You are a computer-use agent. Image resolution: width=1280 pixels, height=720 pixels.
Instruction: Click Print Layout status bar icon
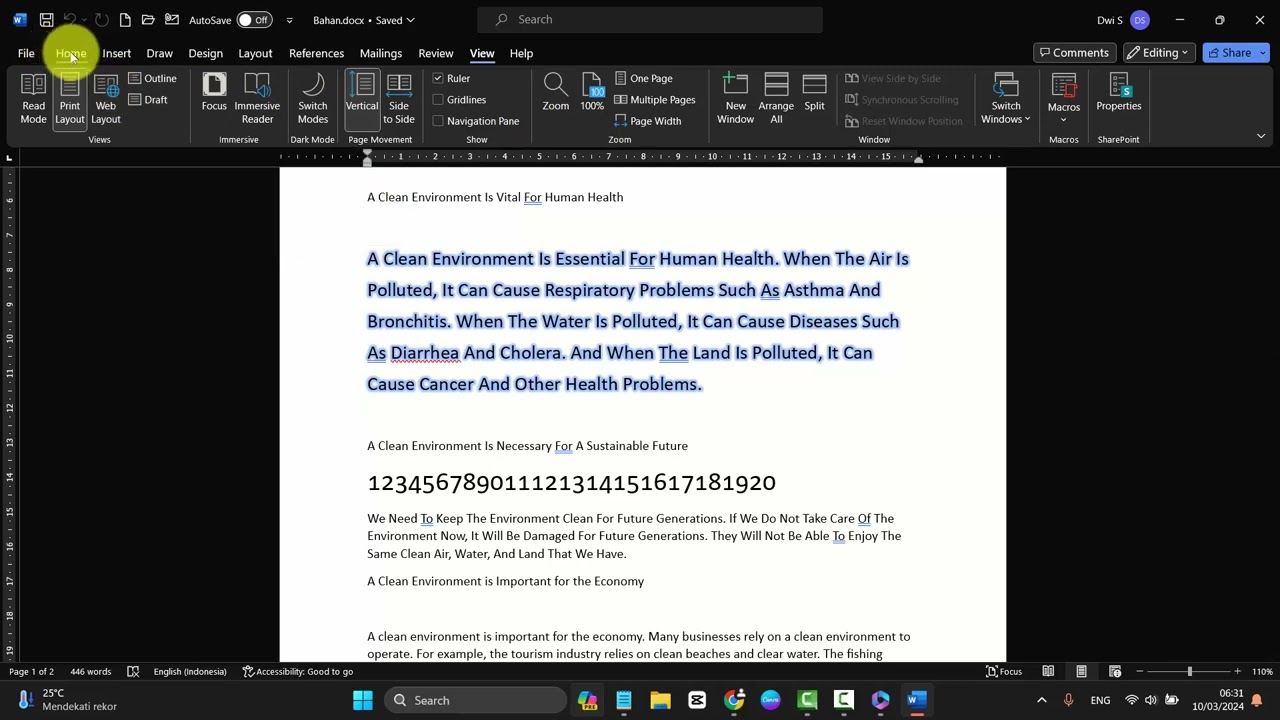[x=1081, y=671]
